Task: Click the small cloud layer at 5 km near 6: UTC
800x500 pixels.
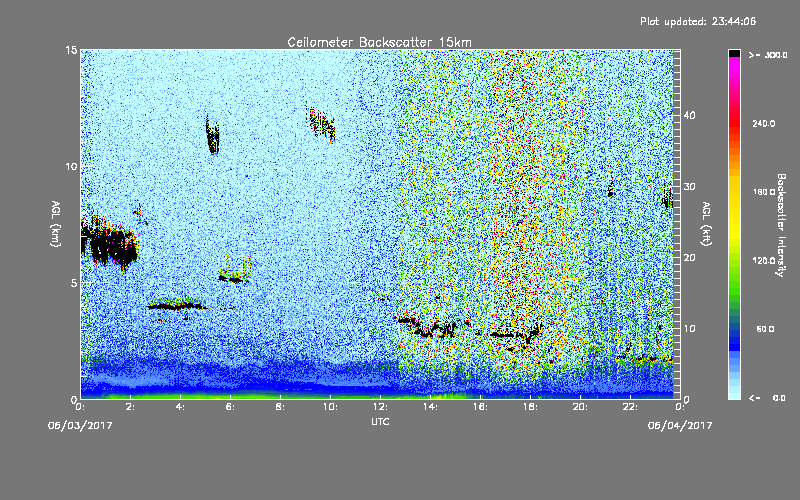Action: [x=234, y=278]
